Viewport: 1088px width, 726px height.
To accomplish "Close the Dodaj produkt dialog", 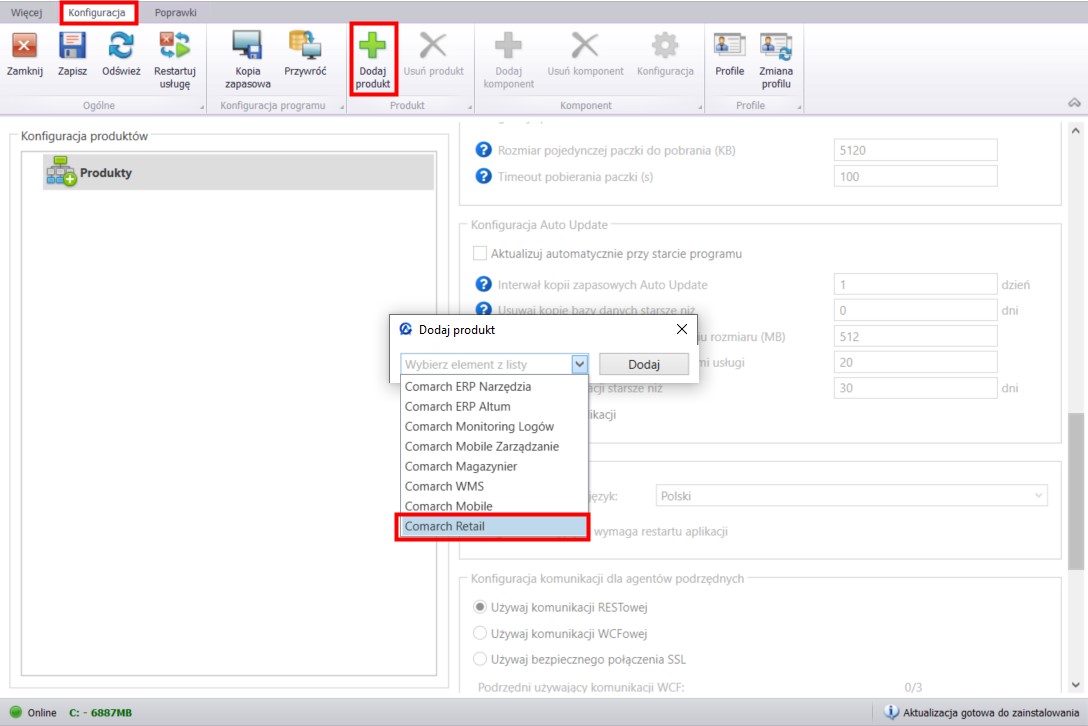I will click(682, 329).
